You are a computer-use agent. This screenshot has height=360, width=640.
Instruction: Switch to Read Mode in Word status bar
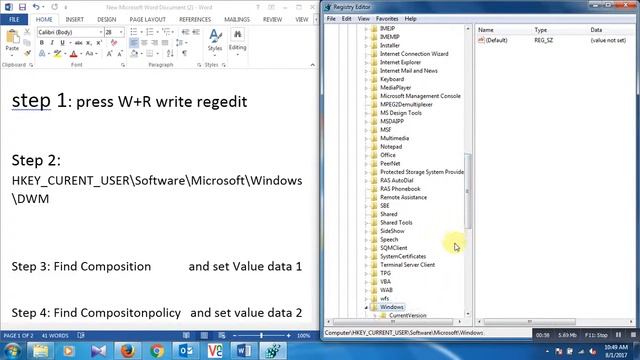186,336
